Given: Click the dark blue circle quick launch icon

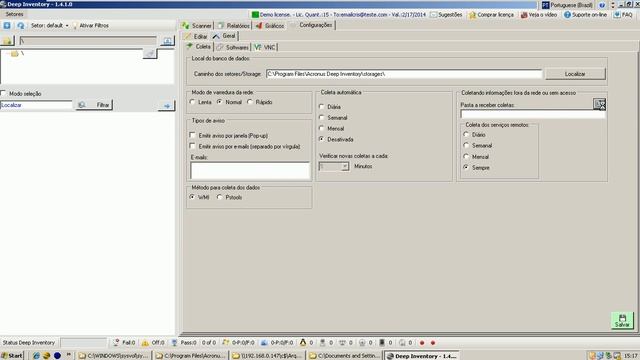Looking at the screenshot, I should [57, 356].
